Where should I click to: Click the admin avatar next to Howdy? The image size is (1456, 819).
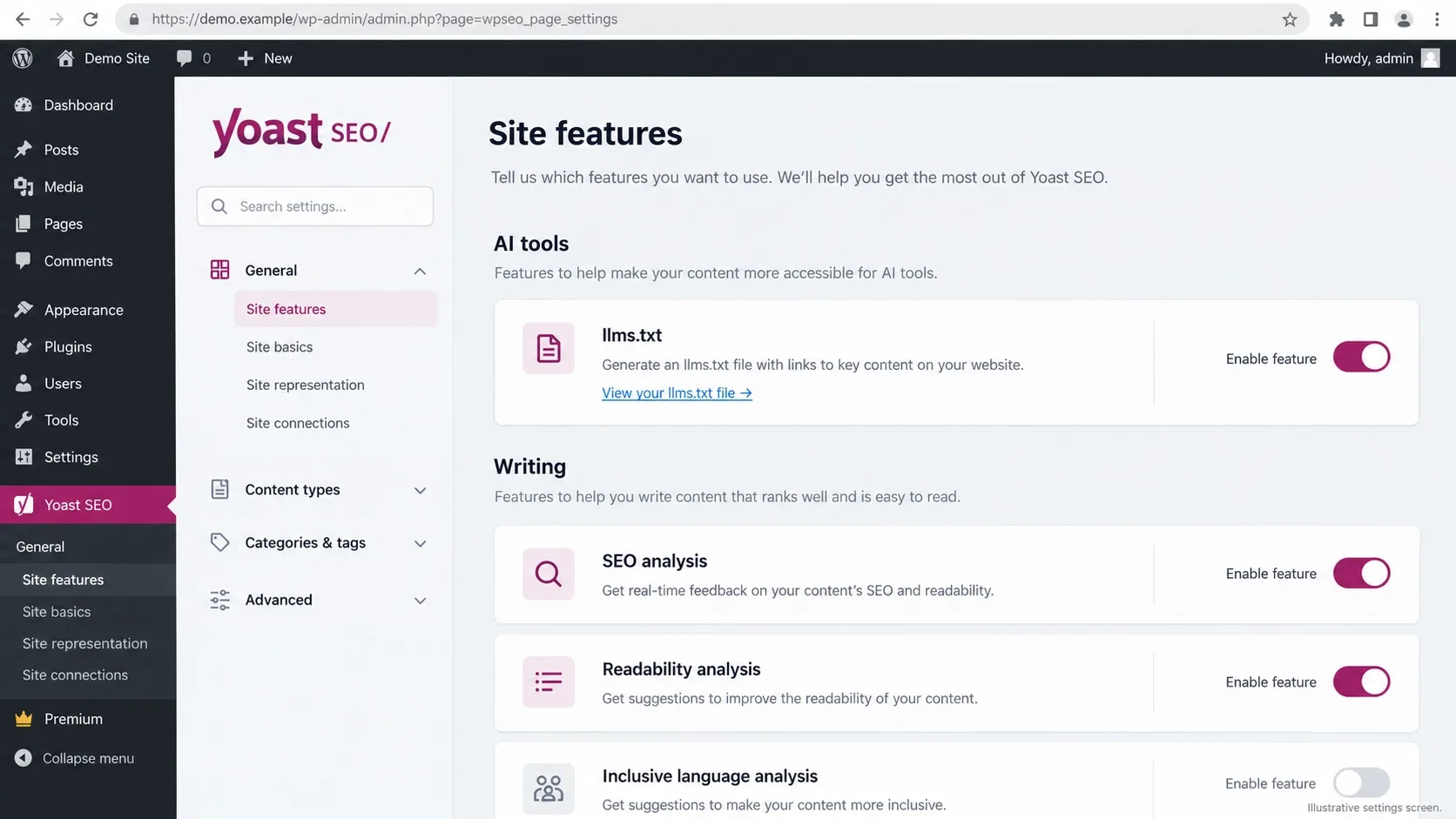coord(1430,58)
